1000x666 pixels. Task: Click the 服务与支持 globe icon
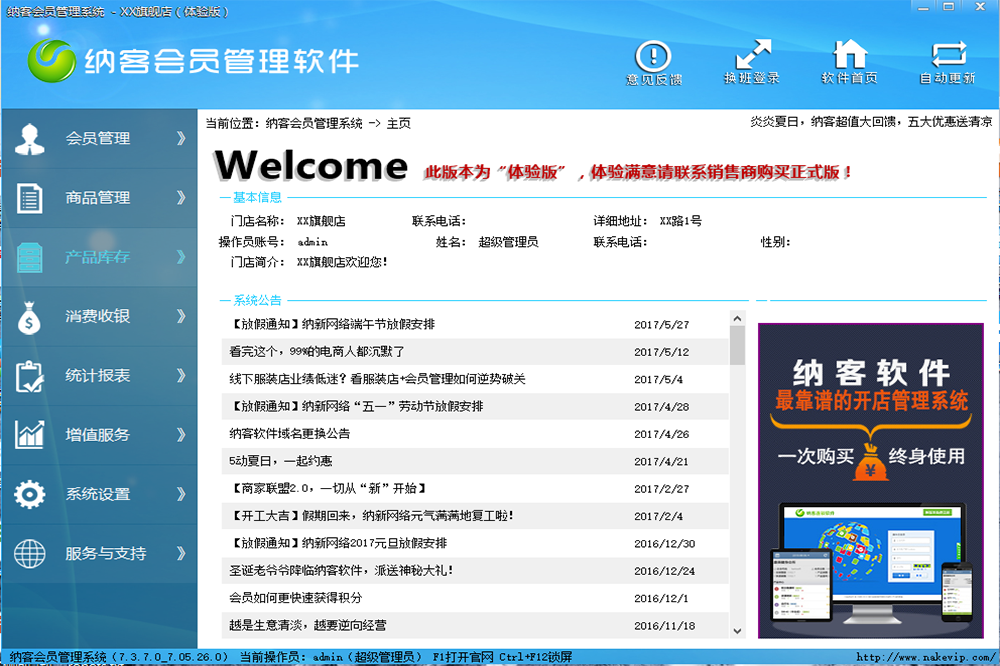coord(29,554)
